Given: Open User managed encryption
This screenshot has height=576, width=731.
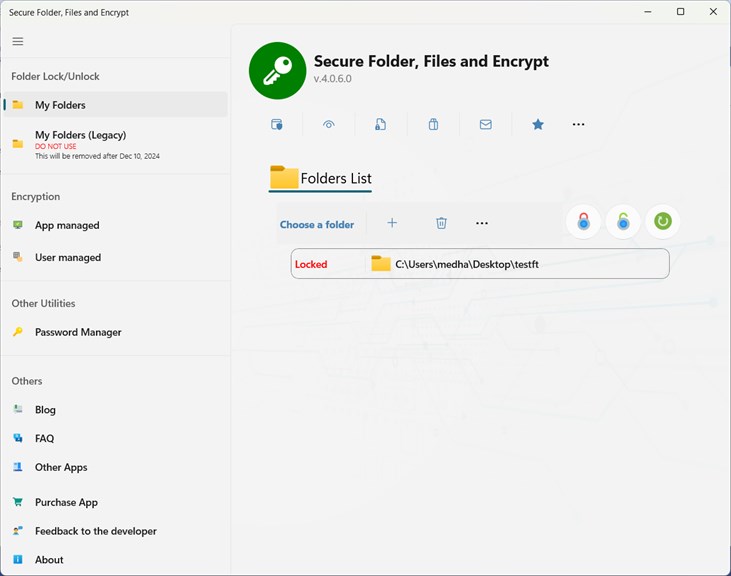Looking at the screenshot, I should tap(115, 257).
